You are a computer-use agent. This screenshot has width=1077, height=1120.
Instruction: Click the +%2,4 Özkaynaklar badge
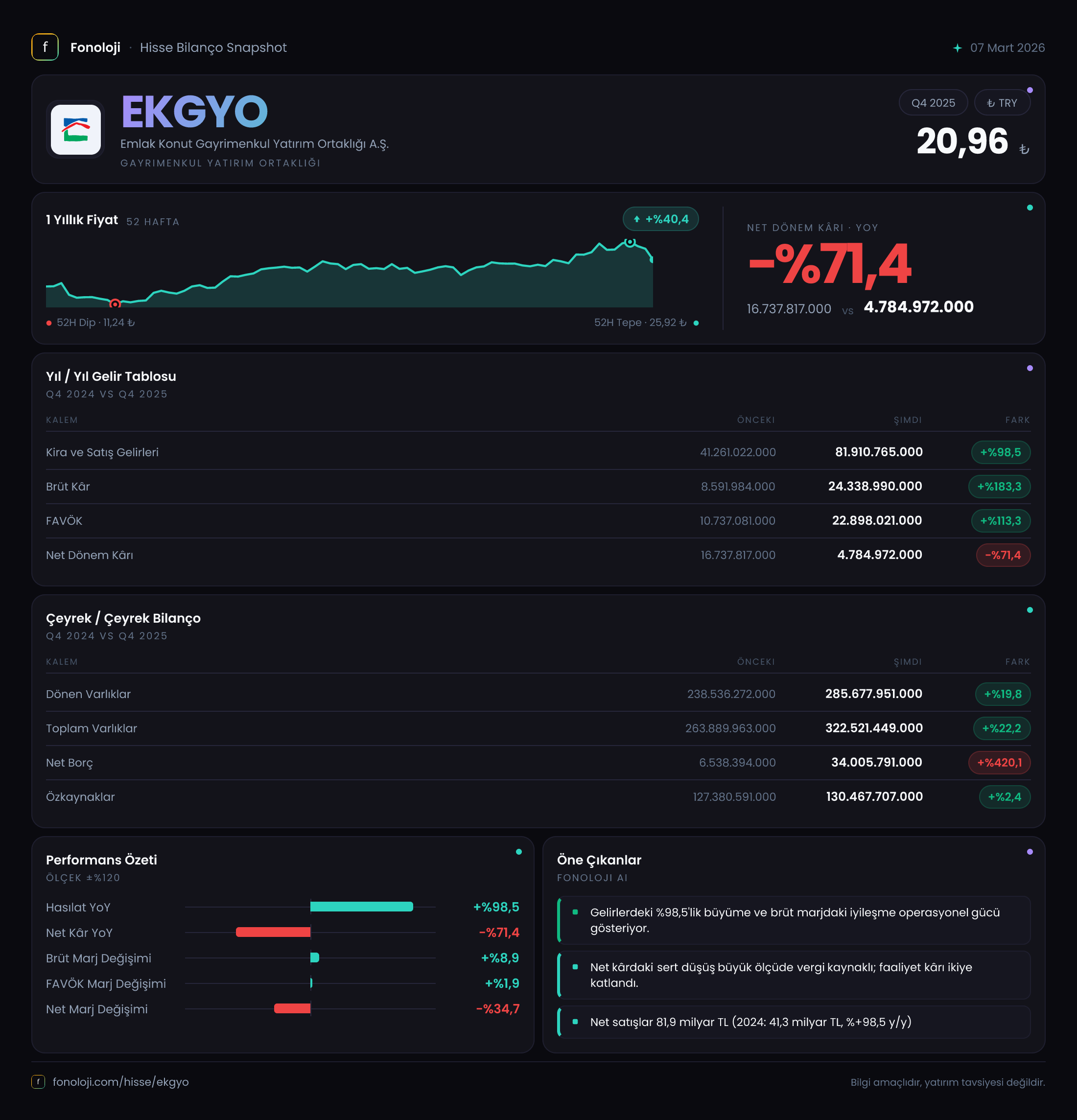pyautogui.click(x=1005, y=796)
